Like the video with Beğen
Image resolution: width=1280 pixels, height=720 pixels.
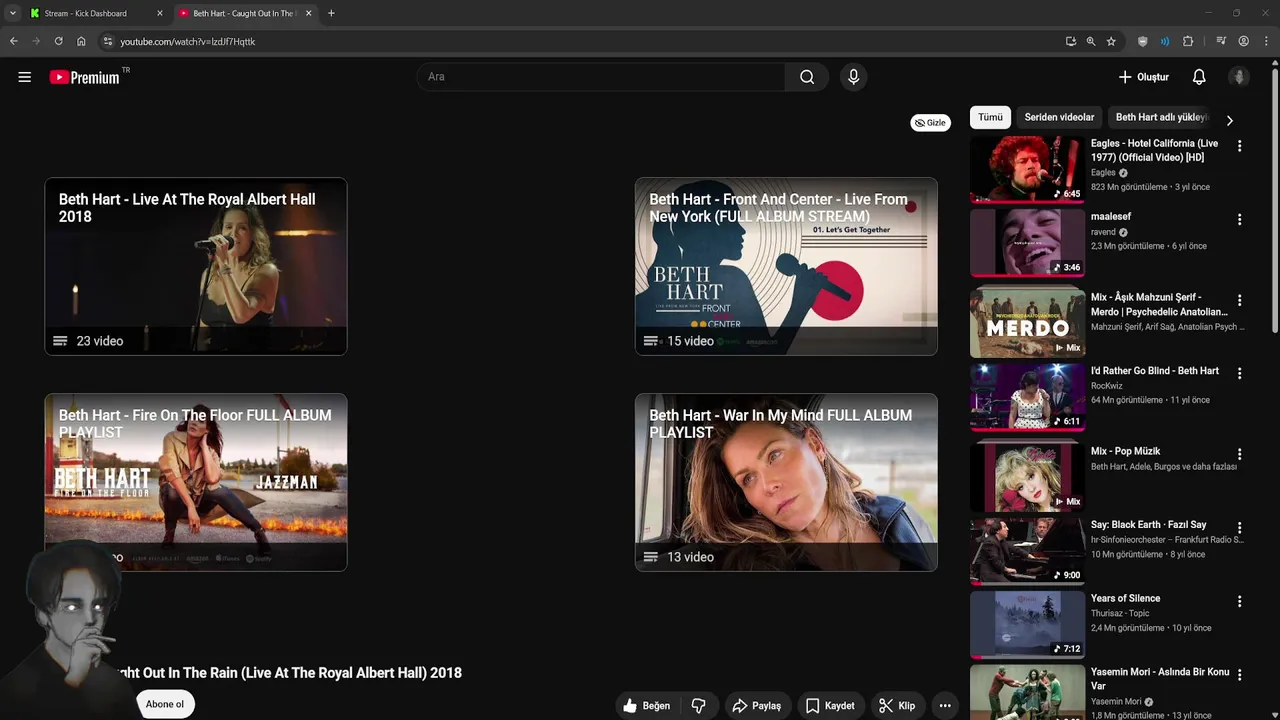pos(646,706)
